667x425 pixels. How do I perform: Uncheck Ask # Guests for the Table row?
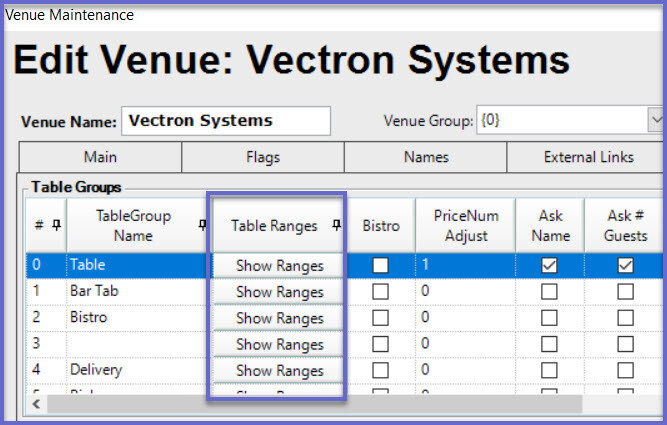click(625, 265)
